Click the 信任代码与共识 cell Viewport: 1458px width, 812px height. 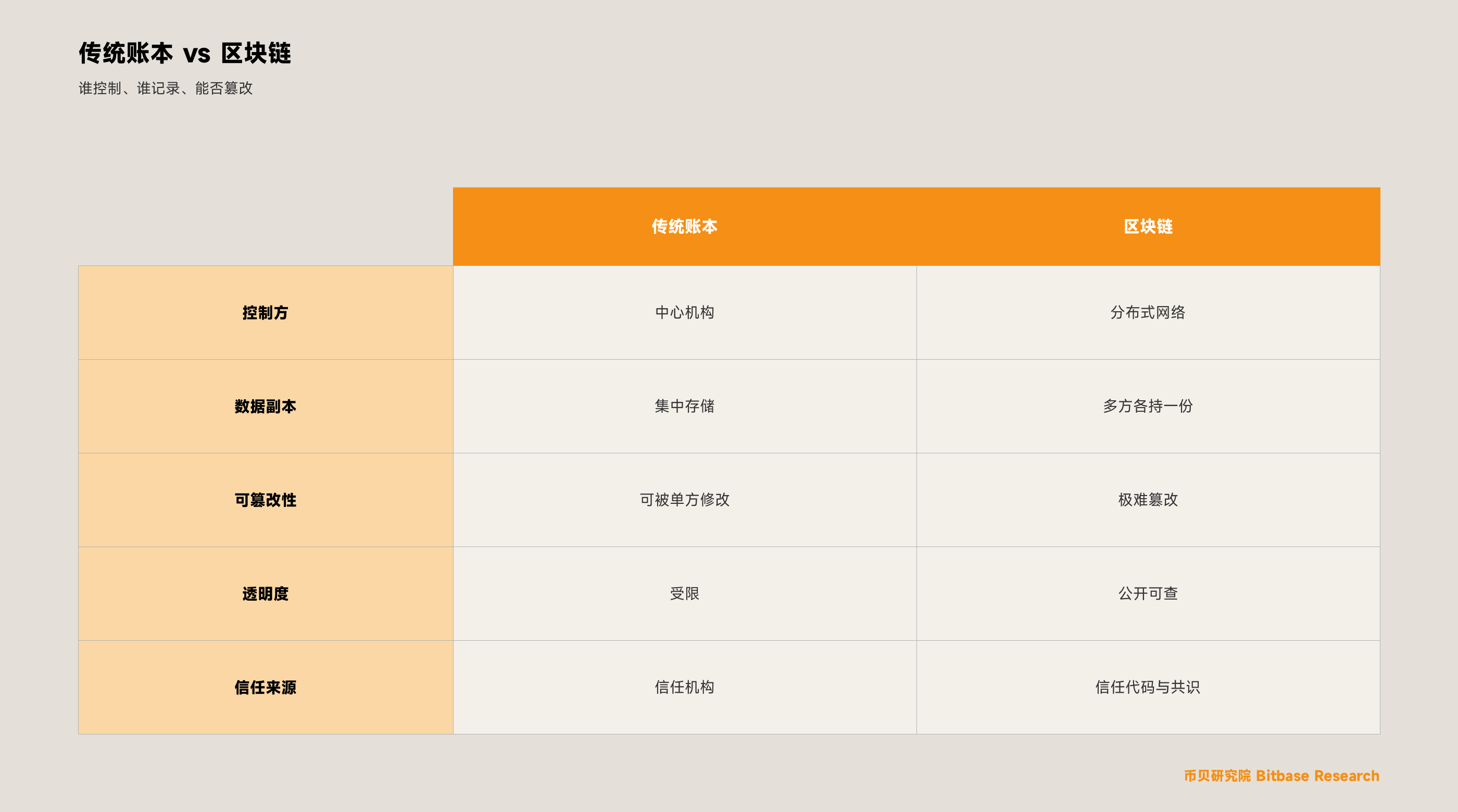[x=1148, y=688]
